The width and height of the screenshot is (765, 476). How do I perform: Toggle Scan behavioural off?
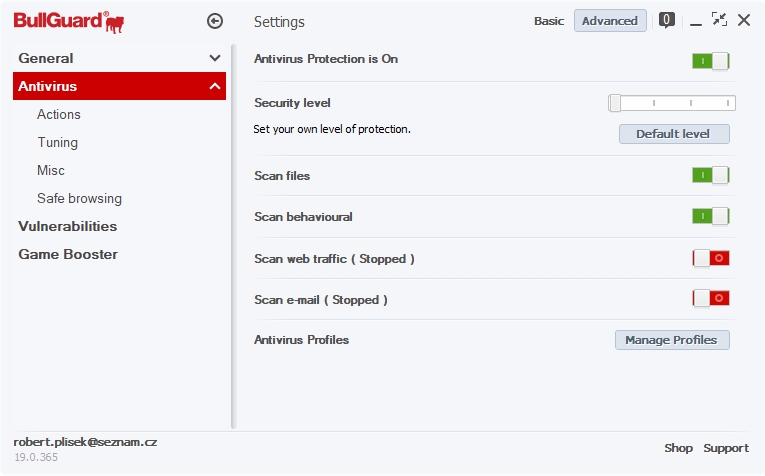(710, 216)
